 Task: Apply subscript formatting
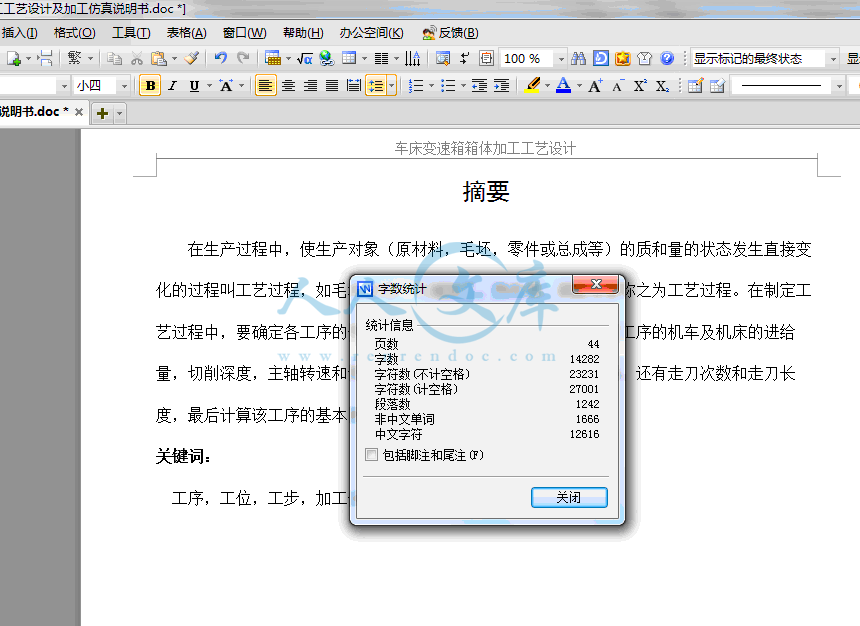pyautogui.click(x=662, y=86)
